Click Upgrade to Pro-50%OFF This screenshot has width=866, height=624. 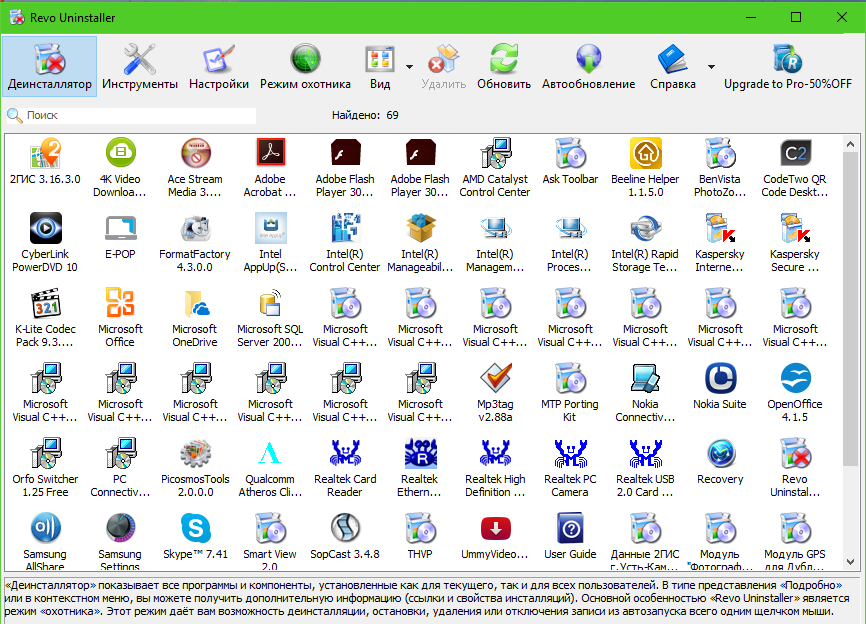pyautogui.click(x=788, y=67)
